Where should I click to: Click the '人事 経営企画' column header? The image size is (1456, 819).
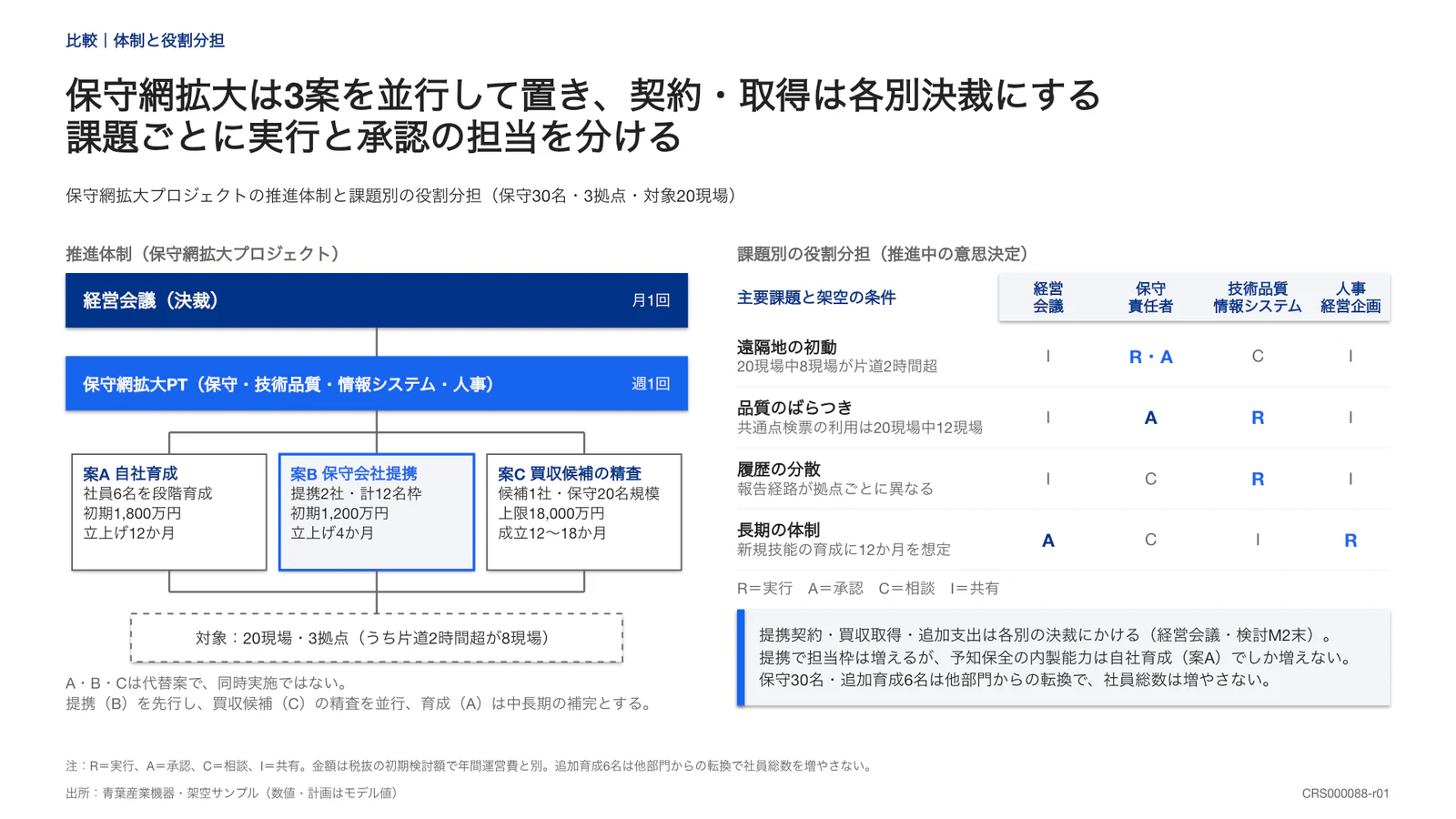coord(1350,298)
